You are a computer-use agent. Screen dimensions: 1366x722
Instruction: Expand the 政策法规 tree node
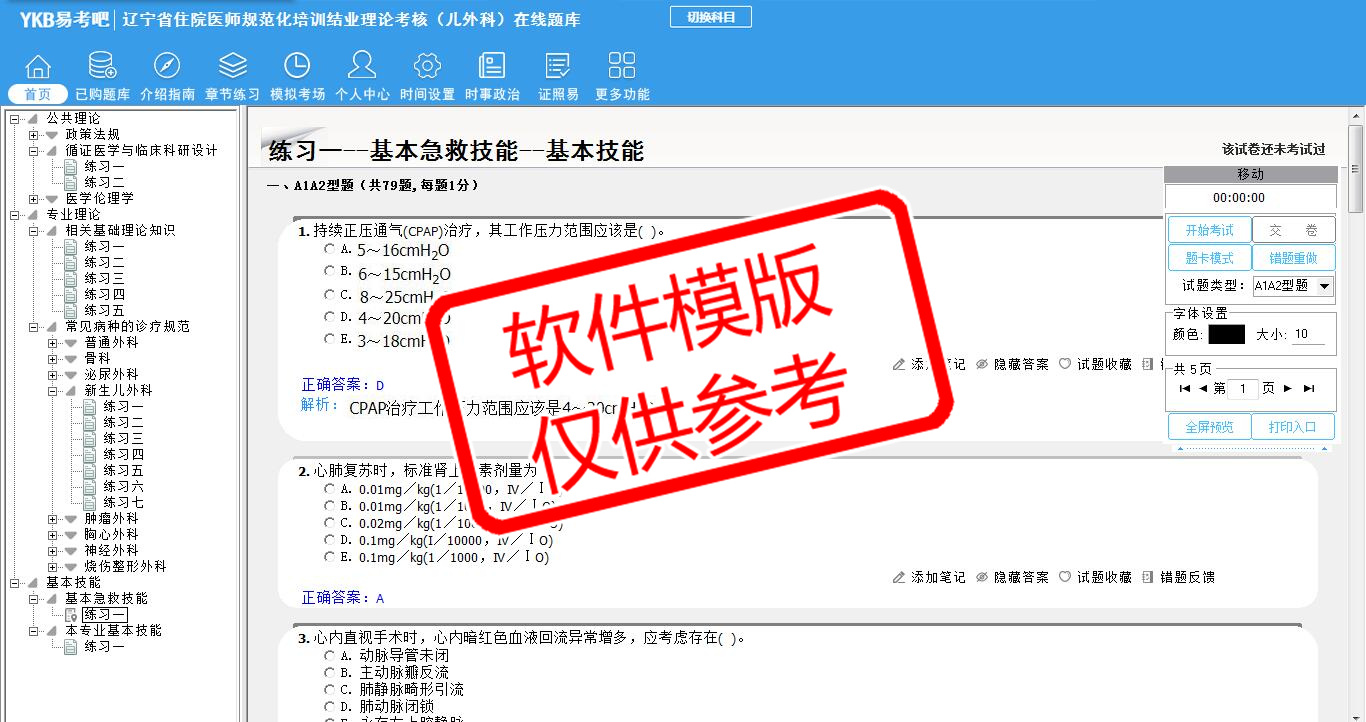34,135
